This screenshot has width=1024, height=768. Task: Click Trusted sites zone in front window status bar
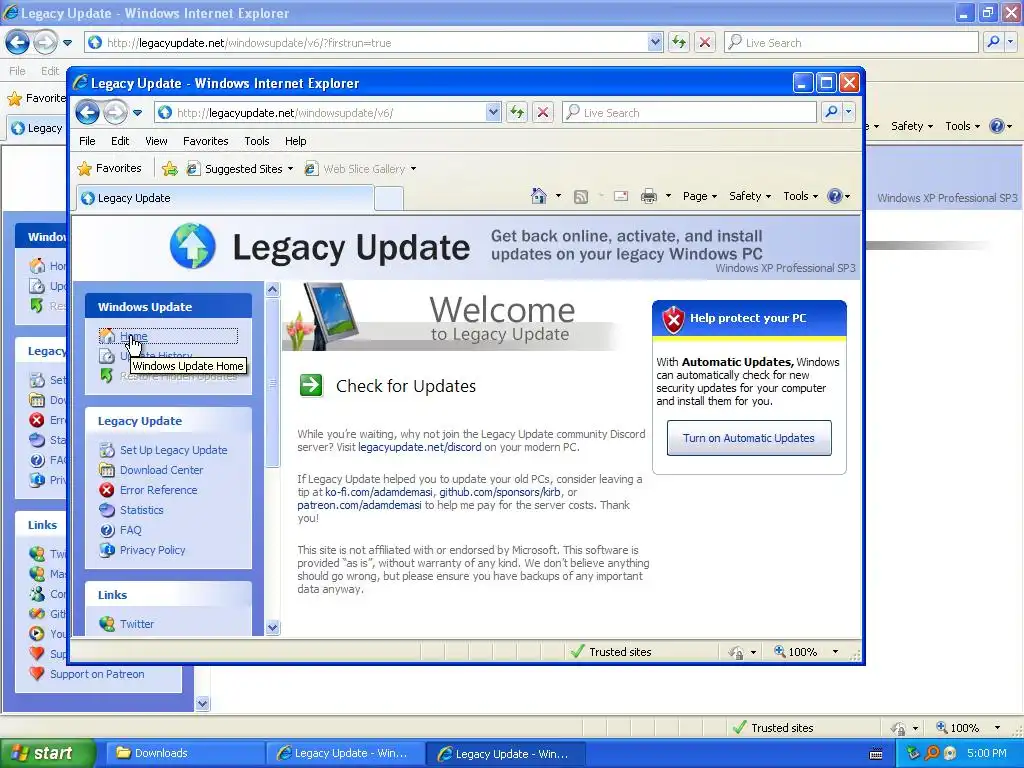(611, 652)
